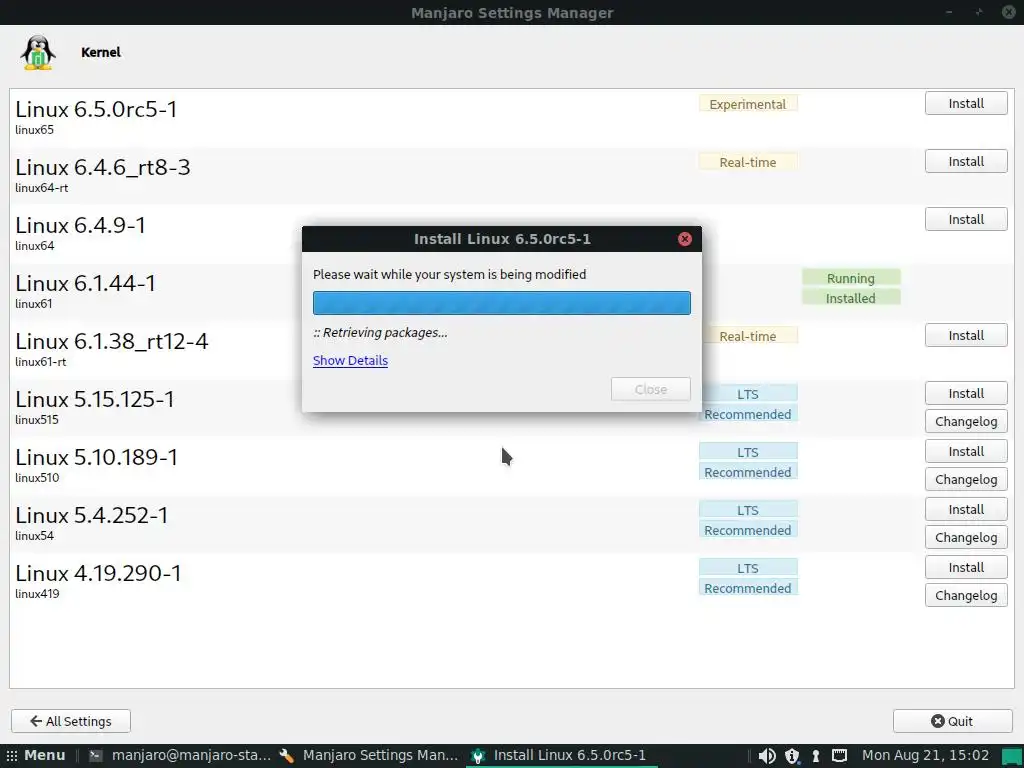
Task: Install Linux 4.19.290-1 kernel
Action: tap(966, 568)
